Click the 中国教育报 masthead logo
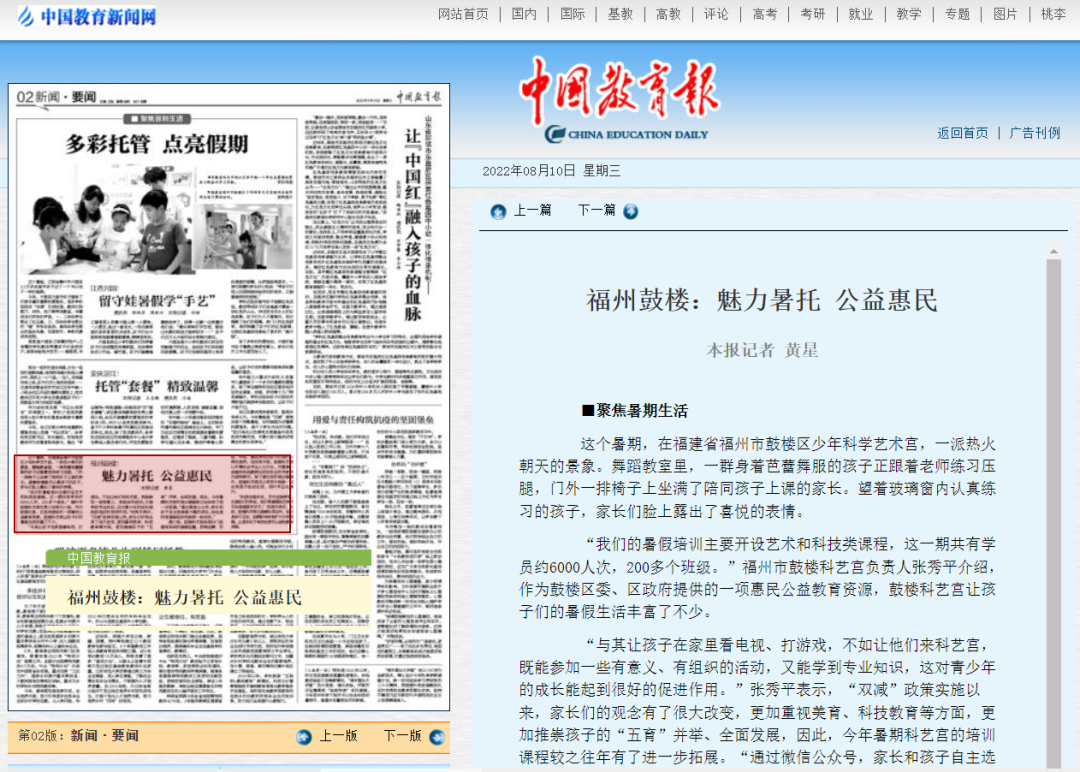 pos(619,100)
